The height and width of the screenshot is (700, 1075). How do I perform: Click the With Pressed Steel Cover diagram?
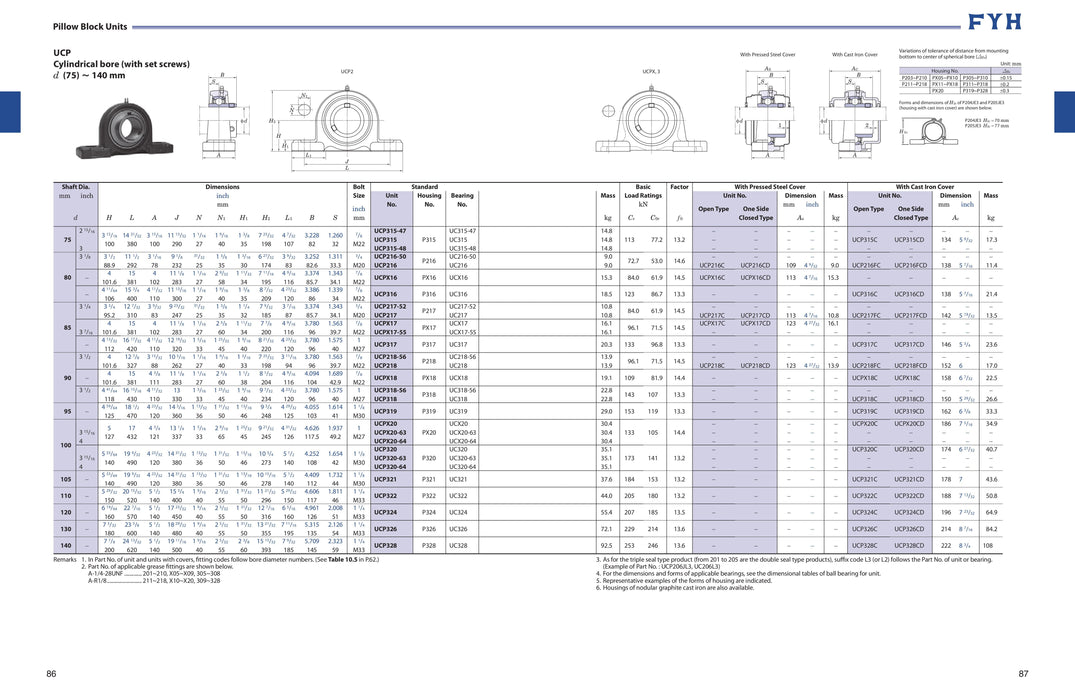pyautogui.click(x=767, y=106)
